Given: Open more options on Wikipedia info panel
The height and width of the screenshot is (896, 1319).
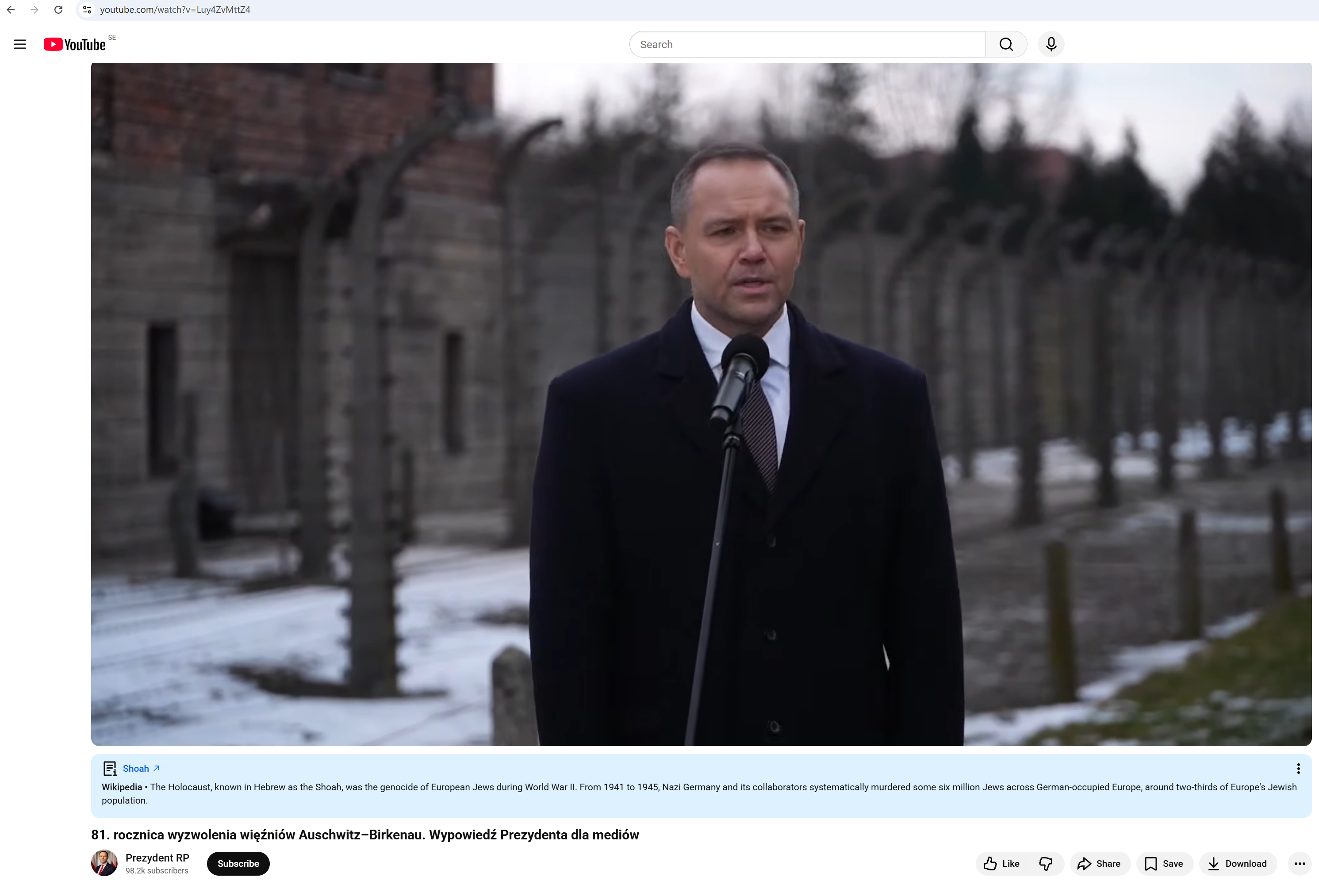Looking at the screenshot, I should click(1298, 768).
